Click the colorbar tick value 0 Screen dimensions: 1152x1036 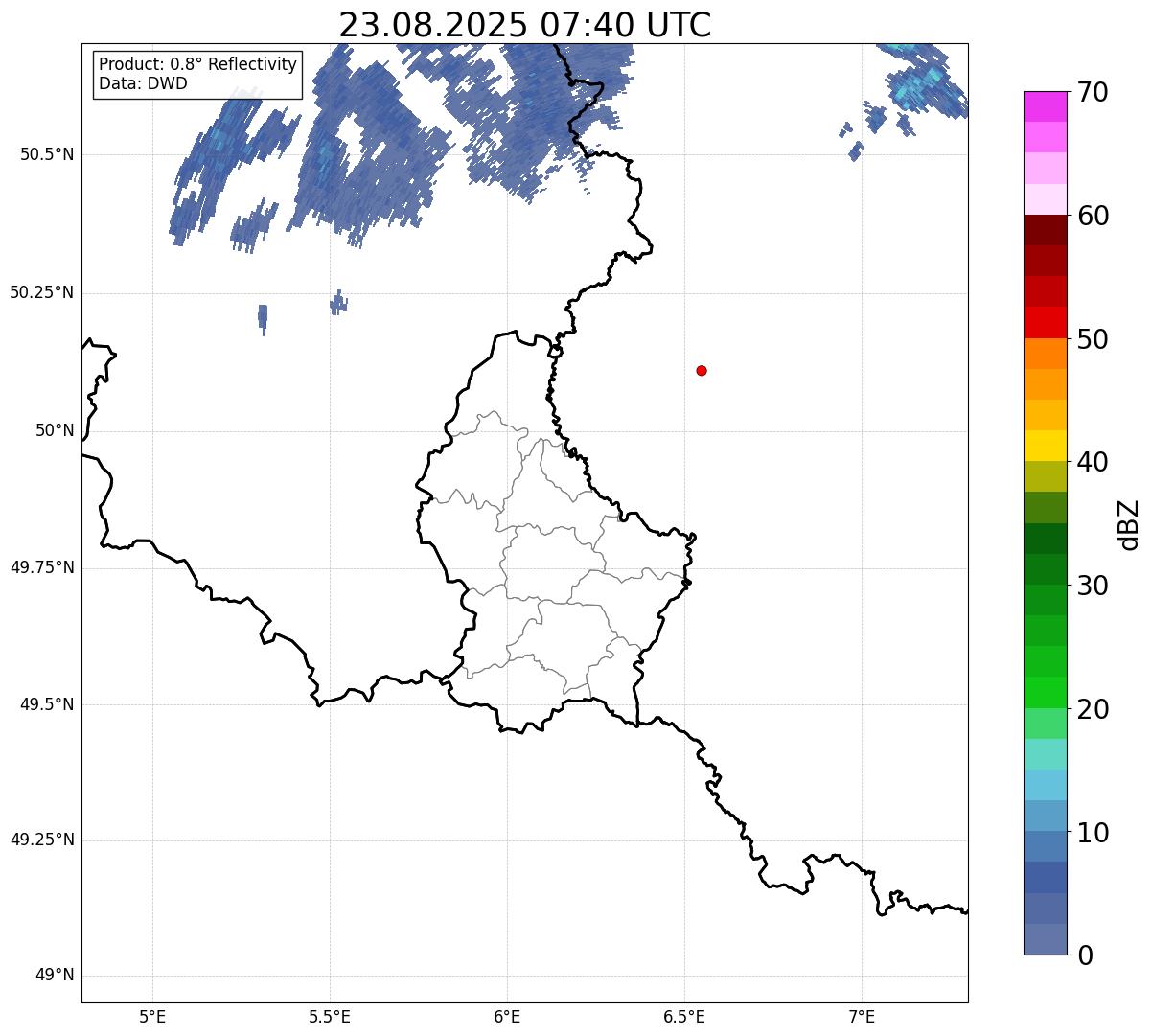[x=1086, y=955]
